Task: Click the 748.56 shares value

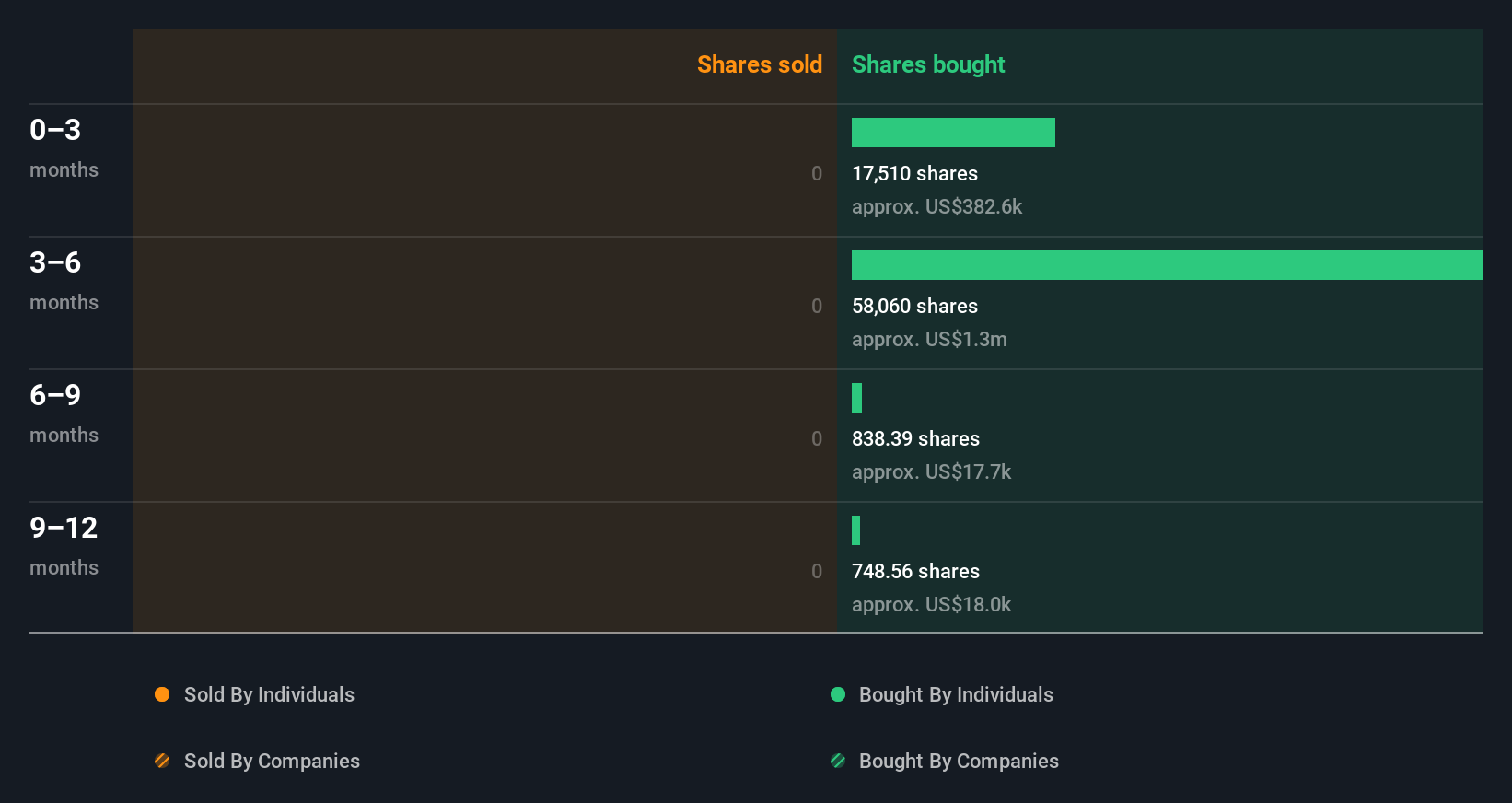Action: [x=915, y=571]
